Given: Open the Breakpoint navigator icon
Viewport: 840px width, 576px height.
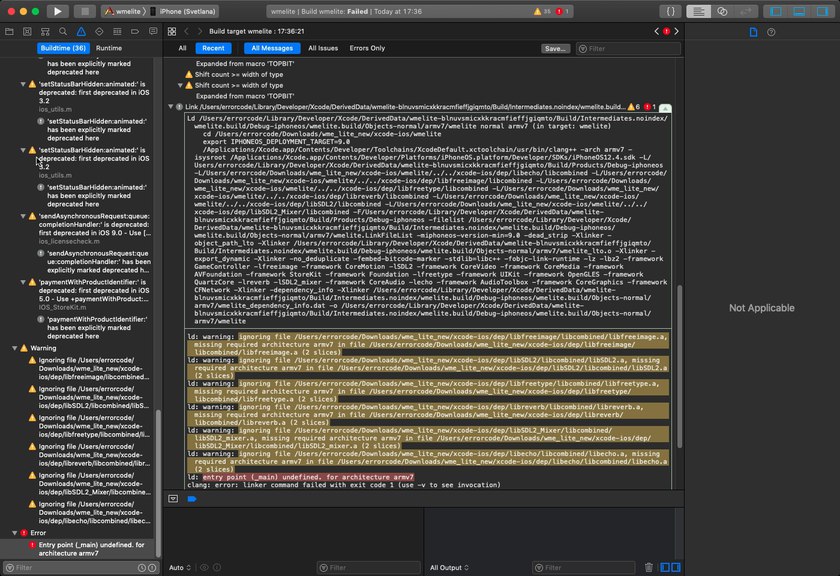Looking at the screenshot, I should [135, 32].
